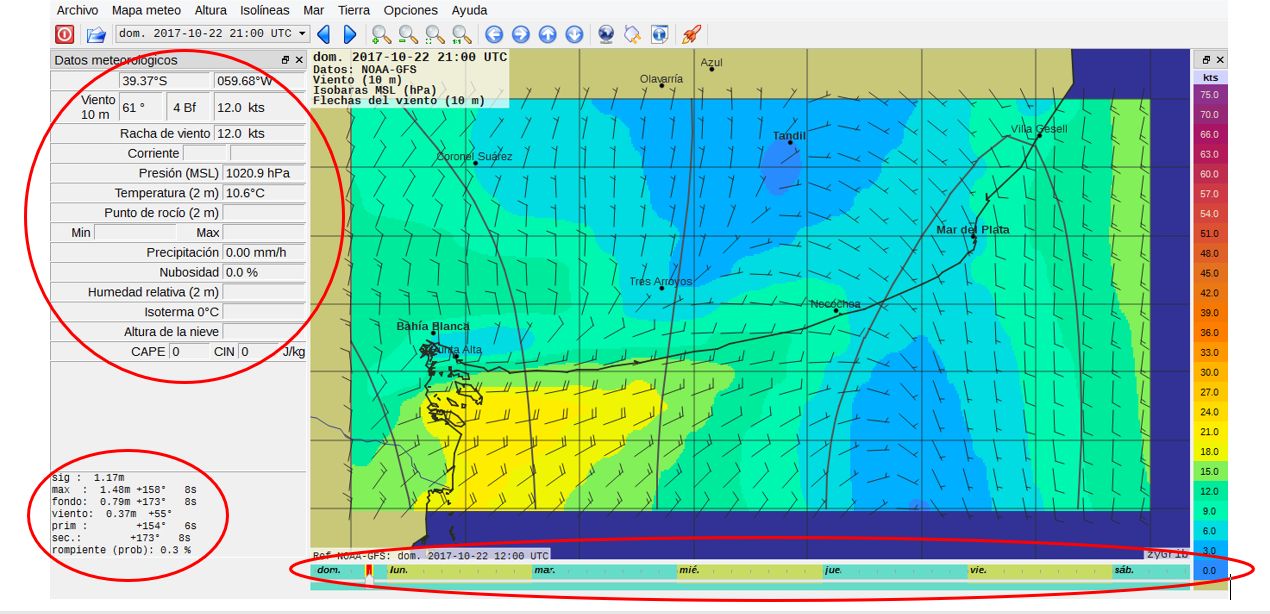
Task: Move map down with arrow icon
Action: click(x=574, y=34)
